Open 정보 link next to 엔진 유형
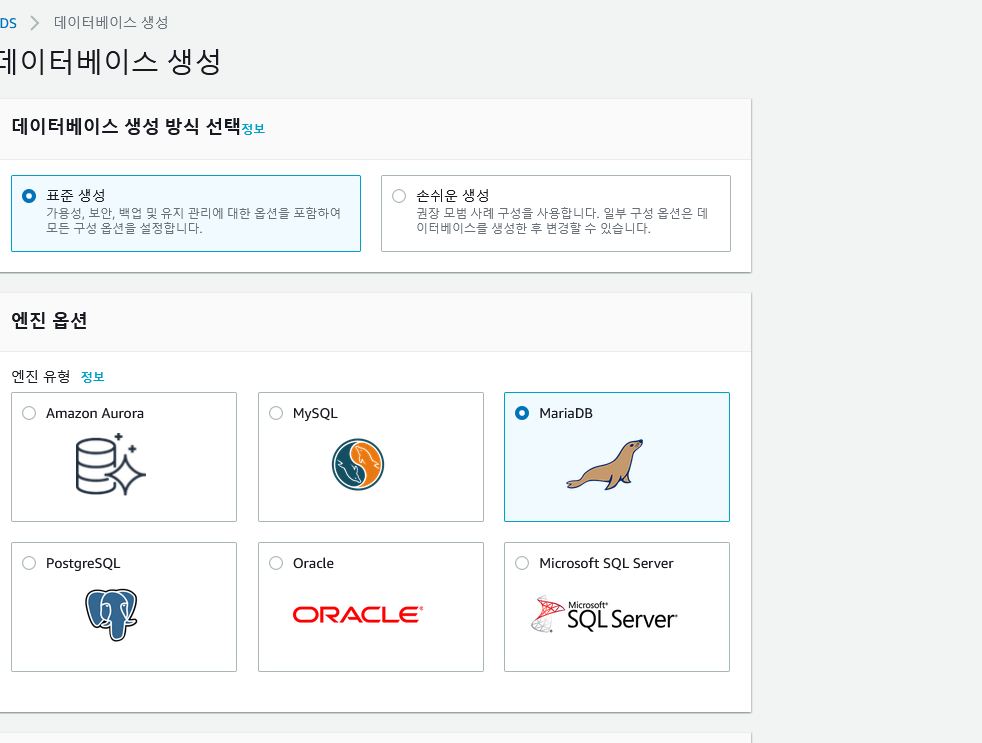 93,377
